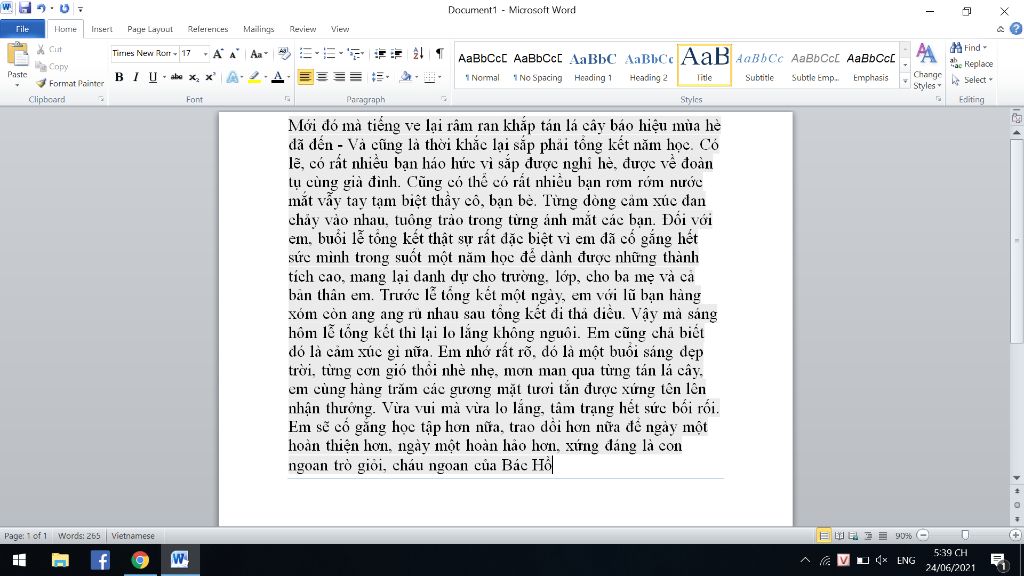Apply strikethrough formatting
This screenshot has width=1024, height=576.
pyautogui.click(x=176, y=77)
